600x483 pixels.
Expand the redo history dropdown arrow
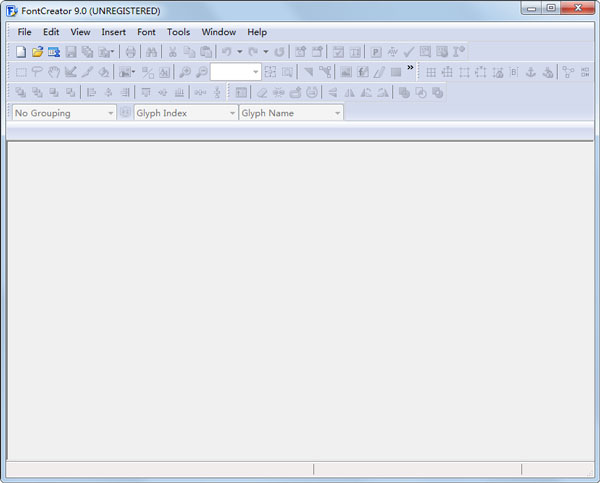(x=266, y=52)
